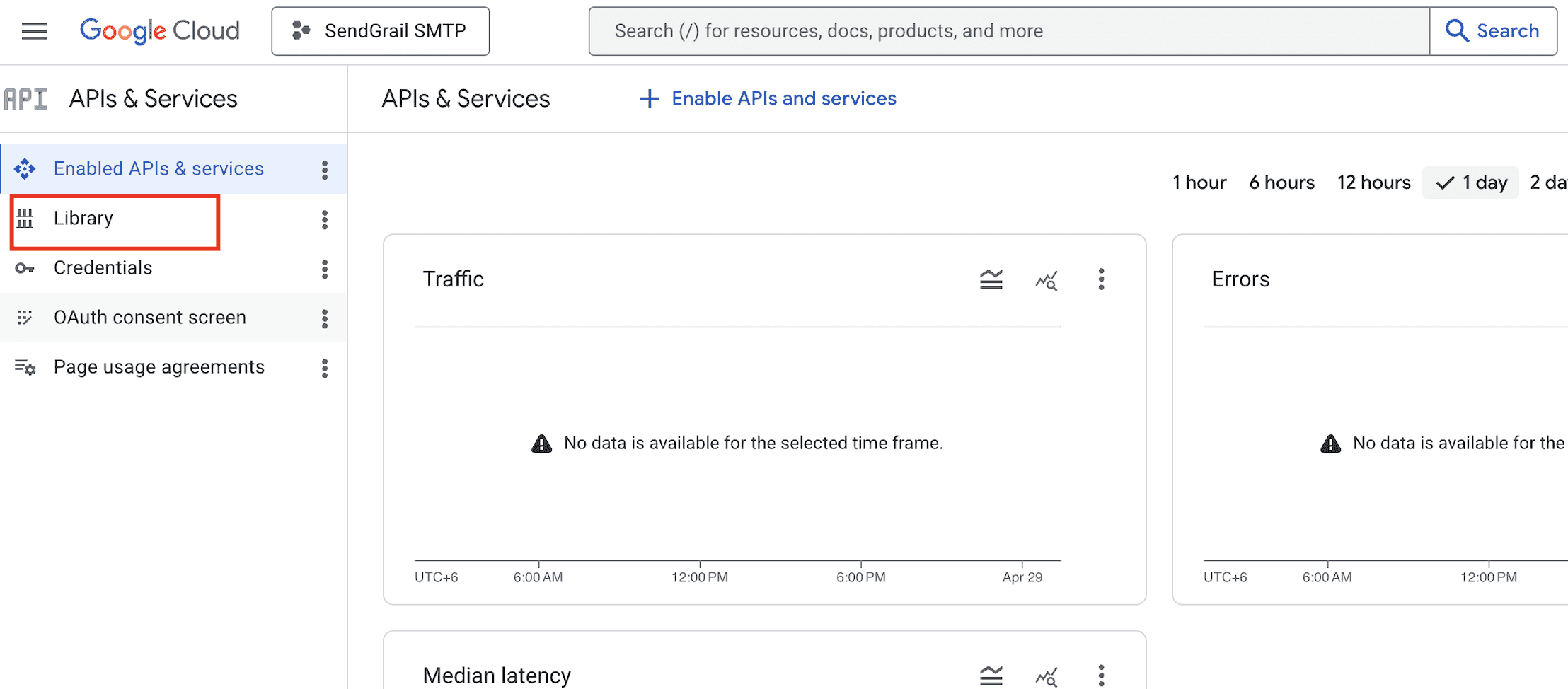
Task: Select the 2 days time range
Action: [x=1548, y=183]
